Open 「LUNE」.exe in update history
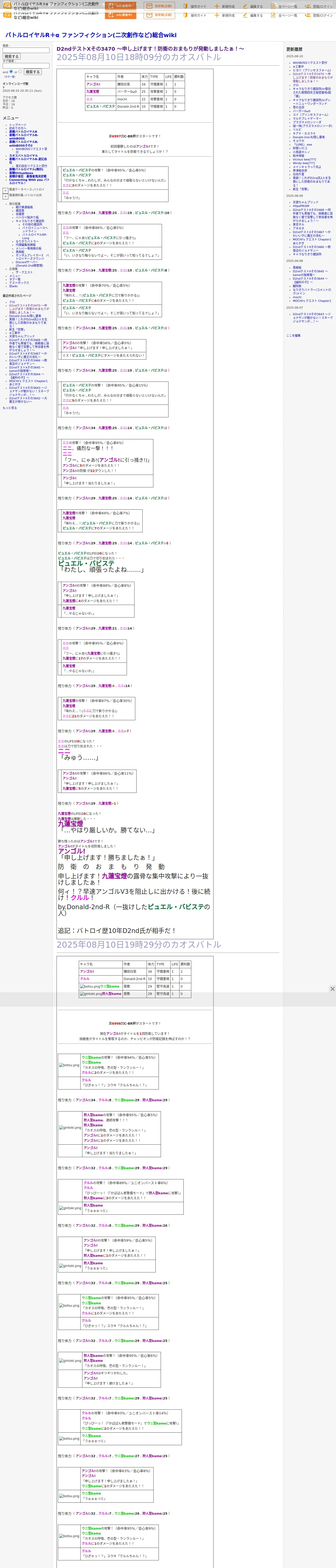Image resolution: width=336 pixels, height=1568 pixels. (x=303, y=145)
